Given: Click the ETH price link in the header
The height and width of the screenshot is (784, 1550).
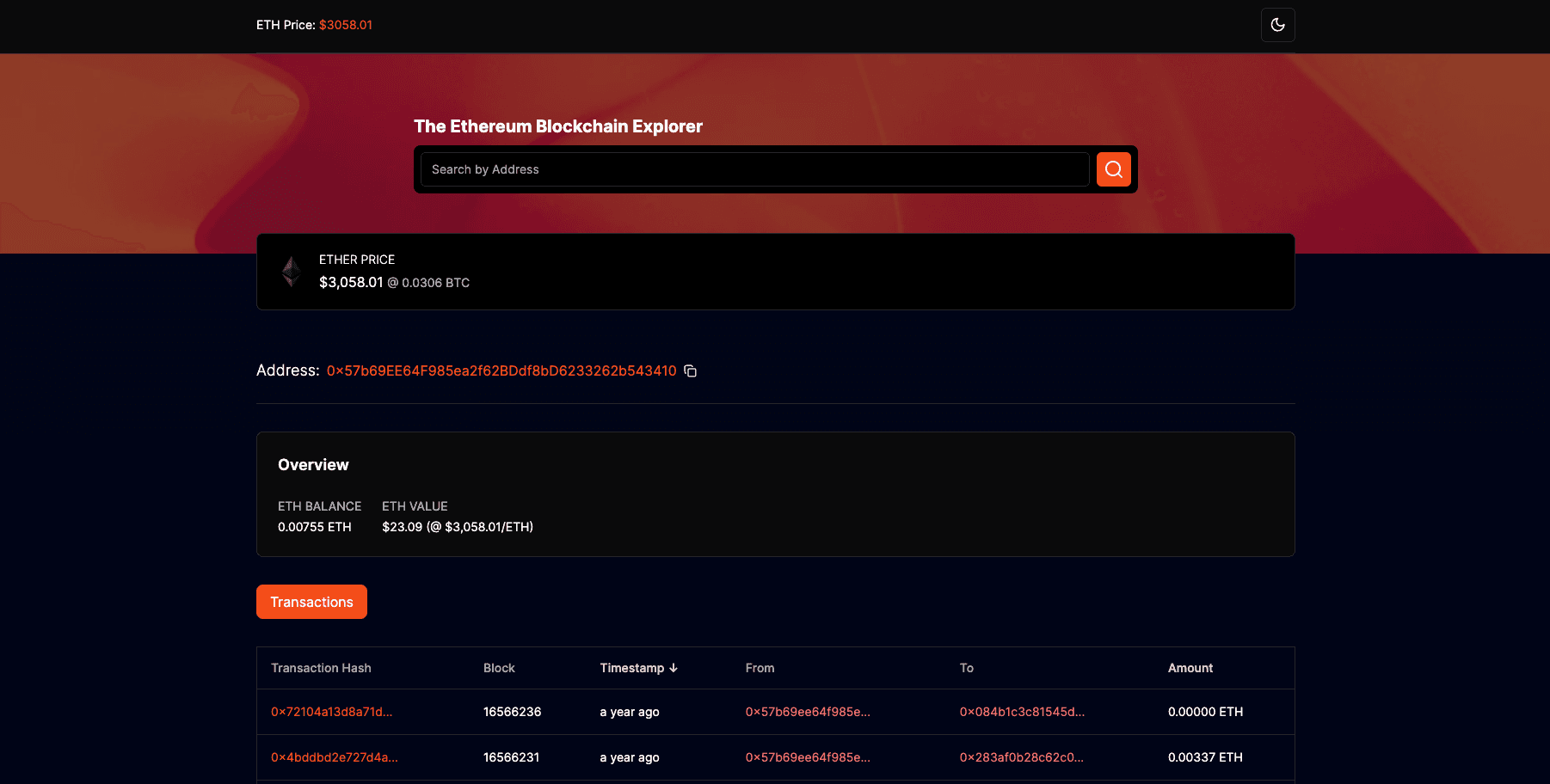Looking at the screenshot, I should (345, 25).
